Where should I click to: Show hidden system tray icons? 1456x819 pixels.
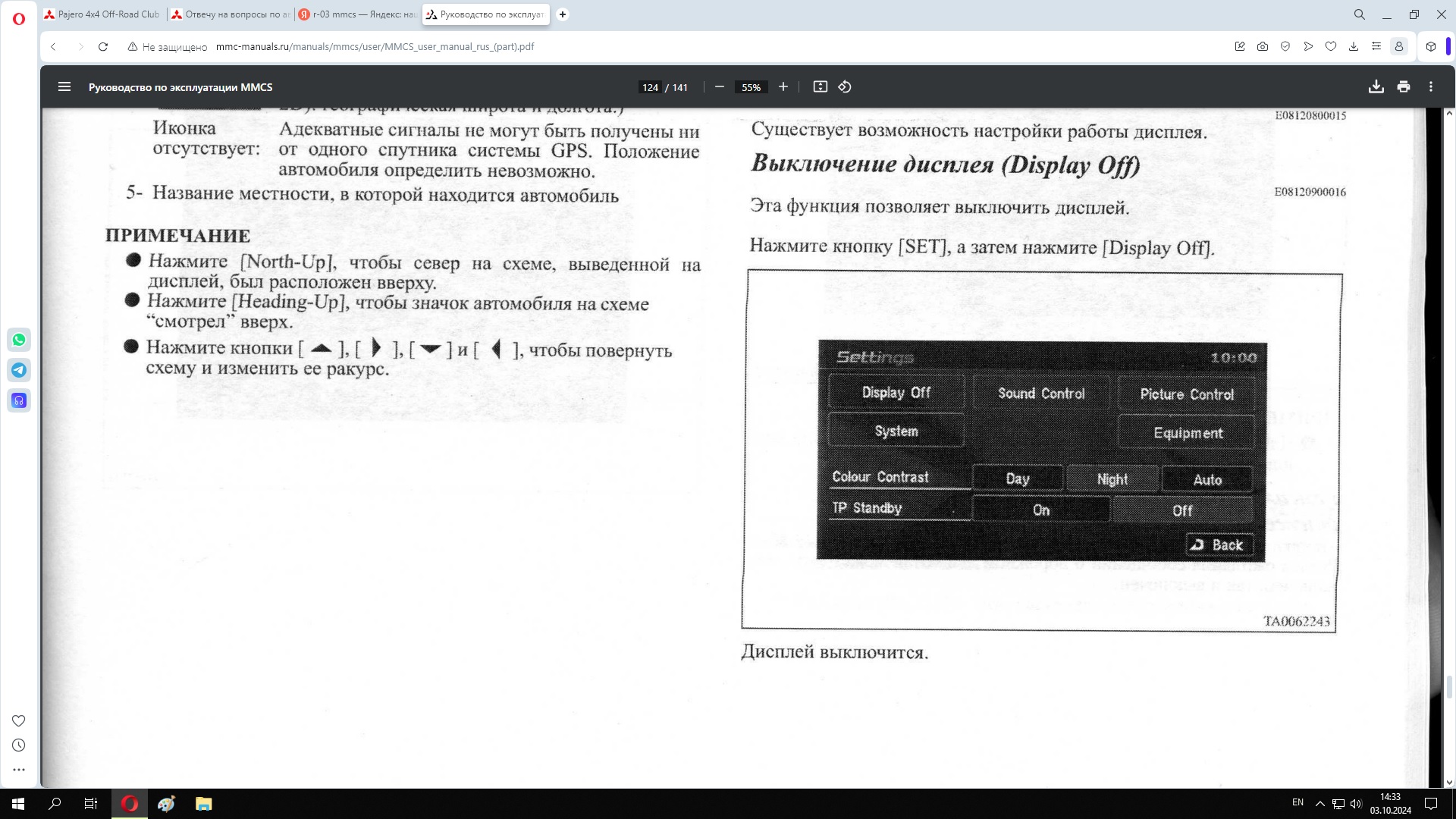click(1319, 804)
